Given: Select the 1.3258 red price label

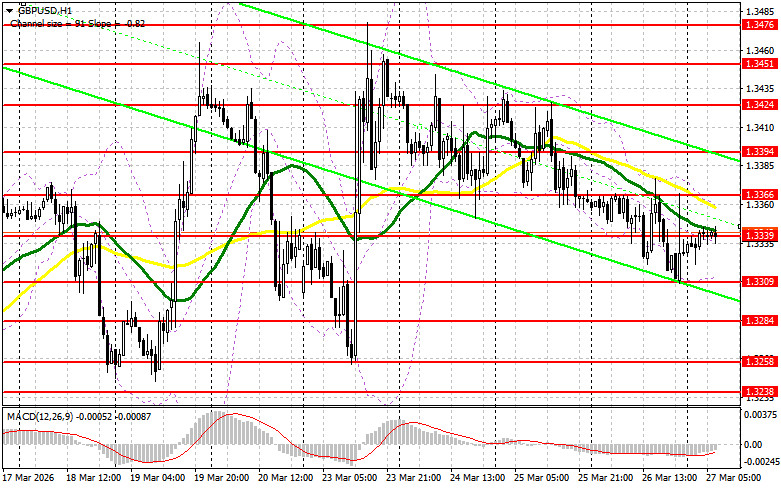Looking at the screenshot, I should [x=760, y=361].
